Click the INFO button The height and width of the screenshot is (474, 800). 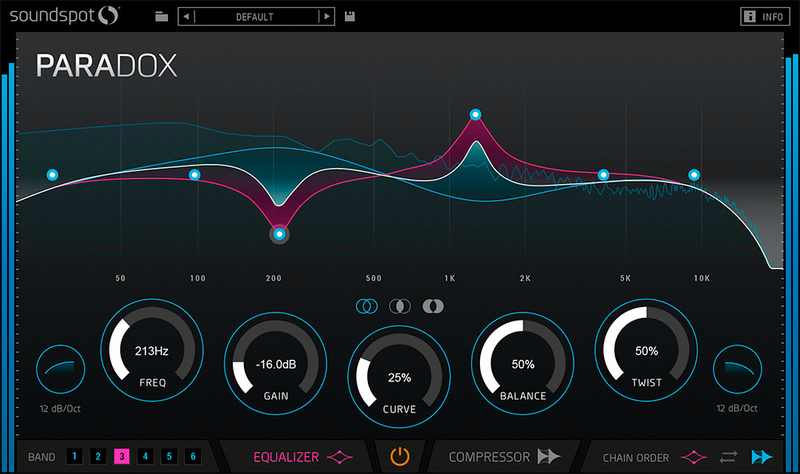click(763, 17)
